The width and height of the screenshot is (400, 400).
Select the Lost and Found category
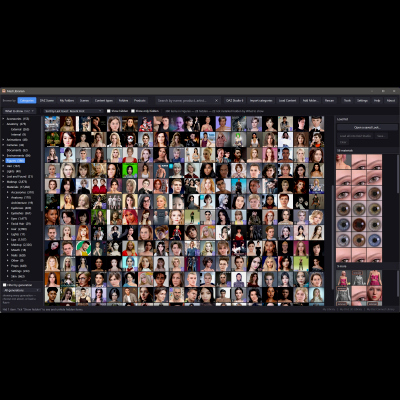click(20, 176)
